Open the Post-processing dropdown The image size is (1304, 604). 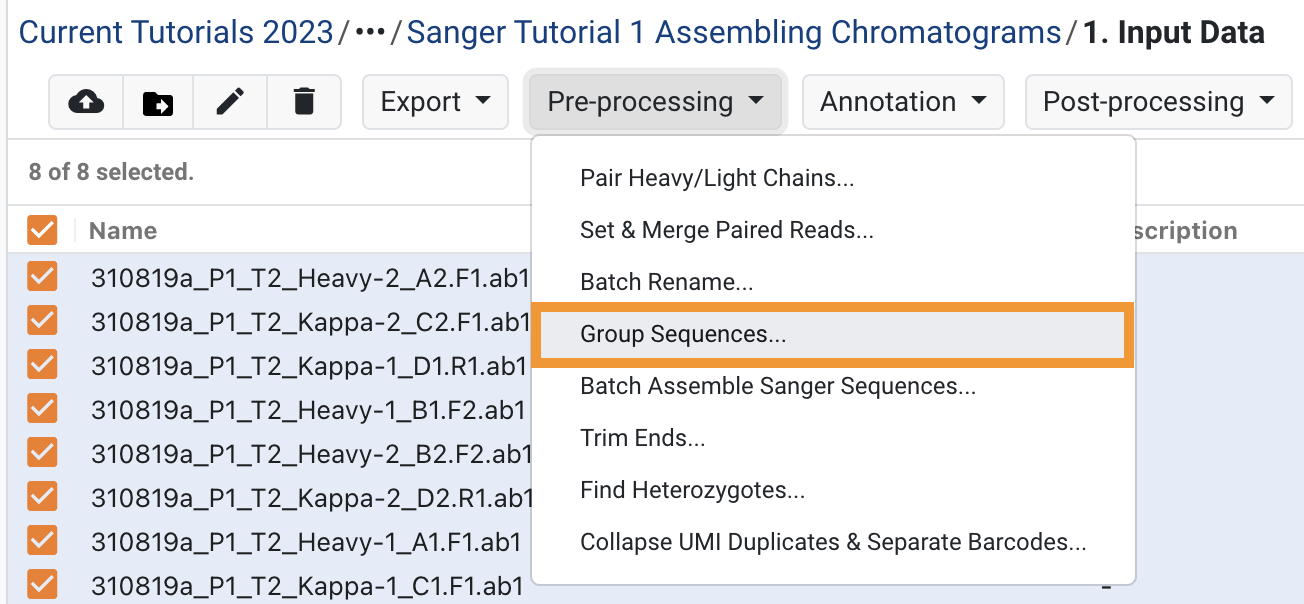point(1159,102)
